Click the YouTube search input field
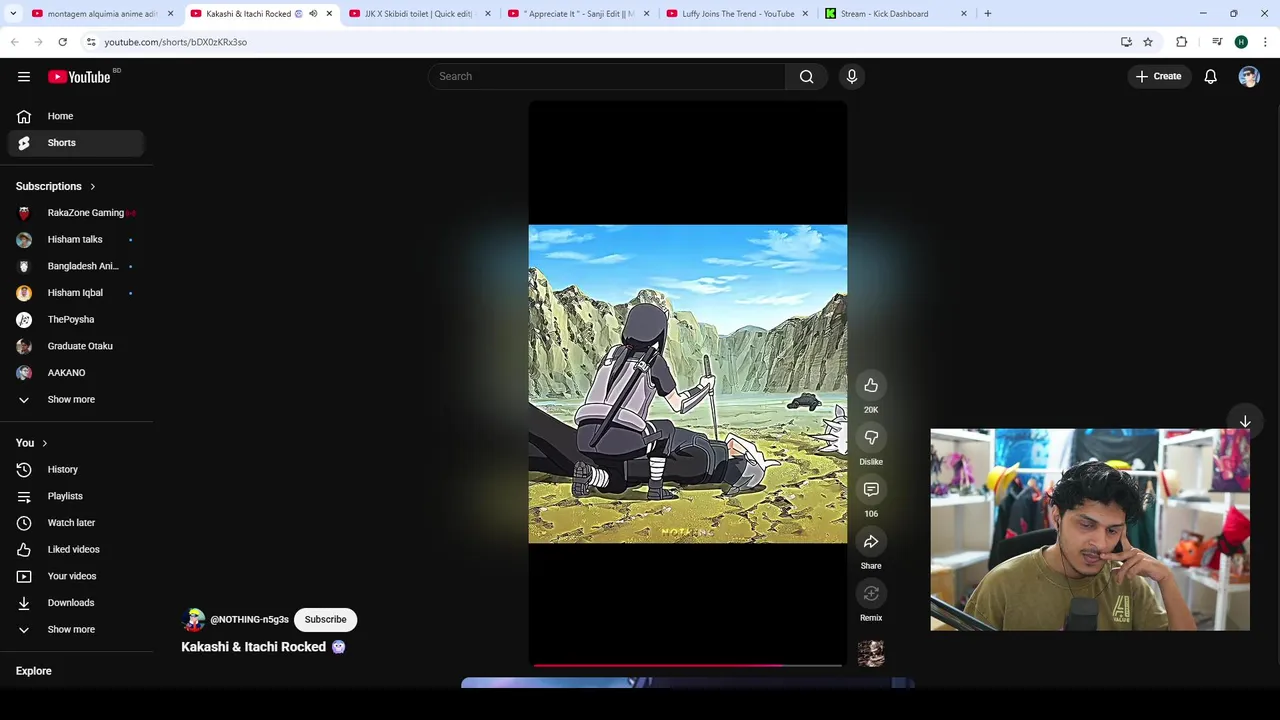 click(607, 76)
